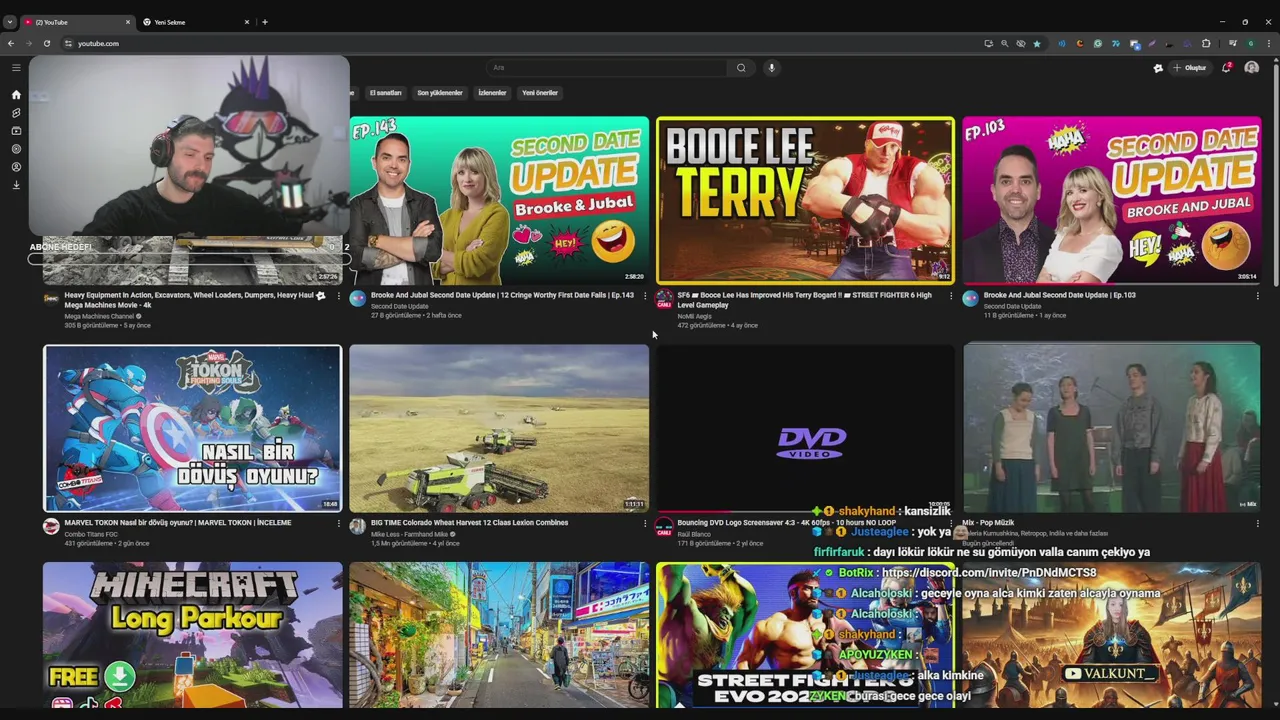Viewport: 1280px width, 720px height.
Task: Open the Minecraft Long Parkour thumbnail
Action: pos(192,635)
